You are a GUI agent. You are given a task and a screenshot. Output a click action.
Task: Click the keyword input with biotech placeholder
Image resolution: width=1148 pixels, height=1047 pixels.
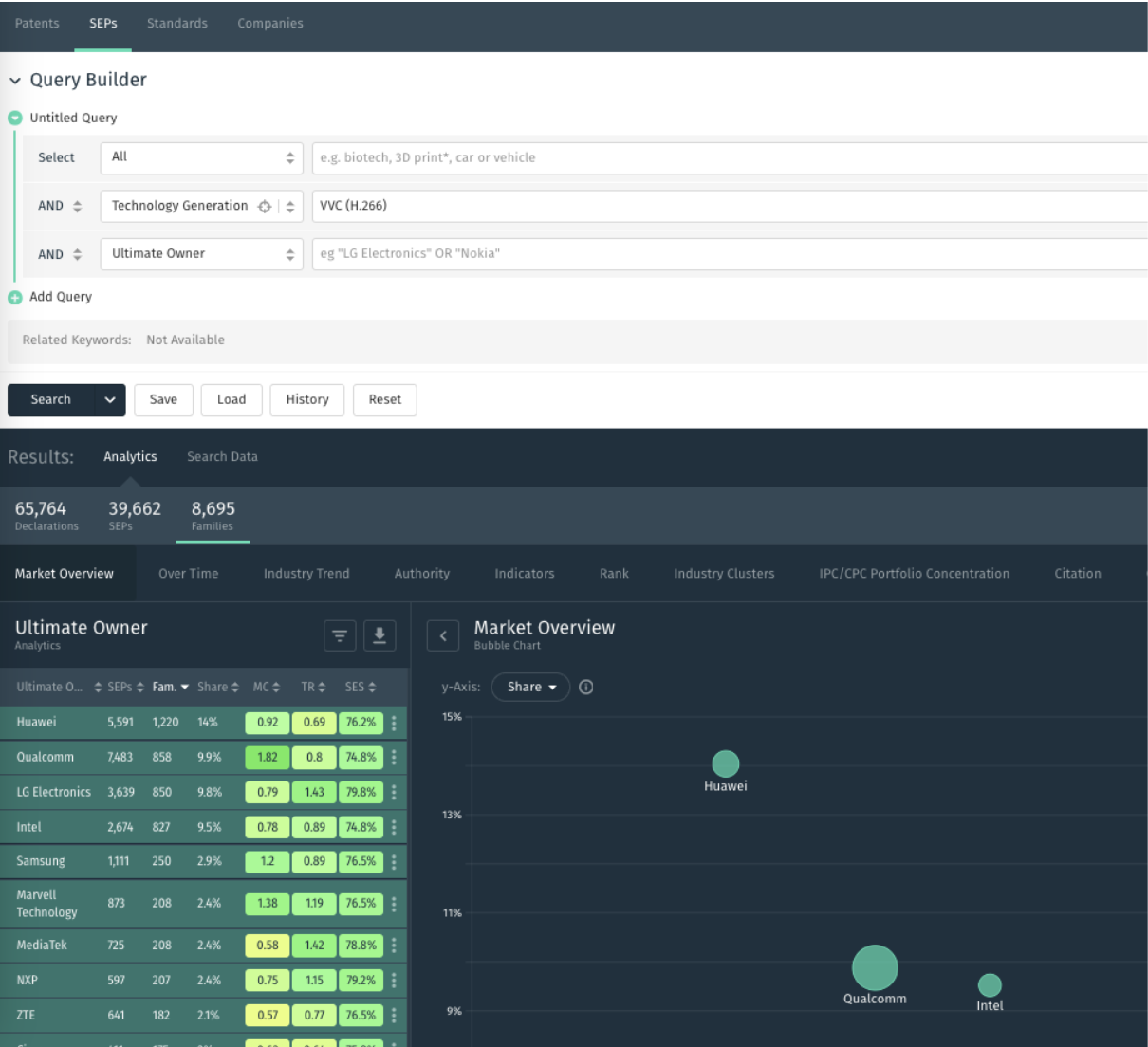tap(730, 157)
